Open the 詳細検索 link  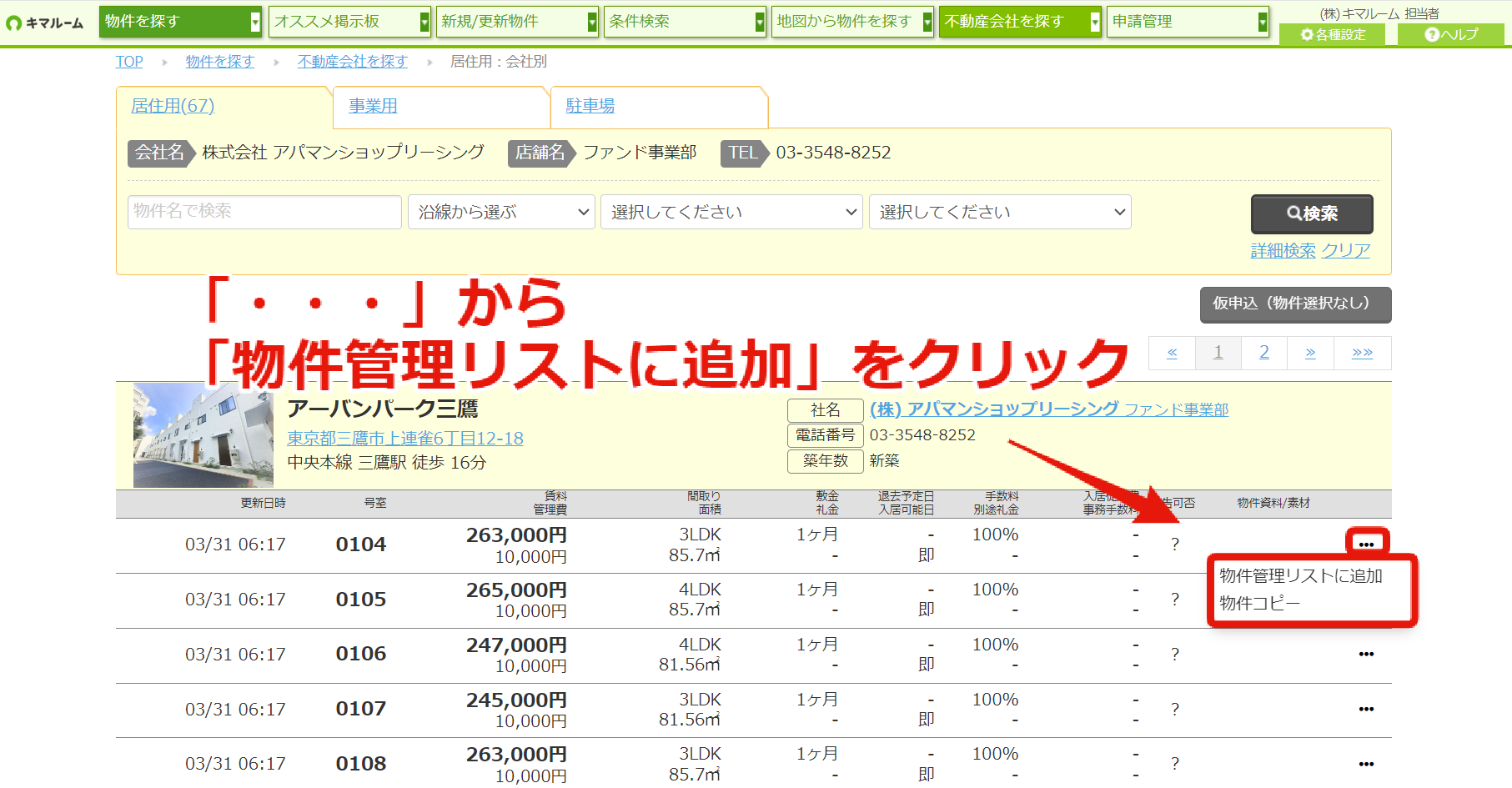(x=1283, y=250)
